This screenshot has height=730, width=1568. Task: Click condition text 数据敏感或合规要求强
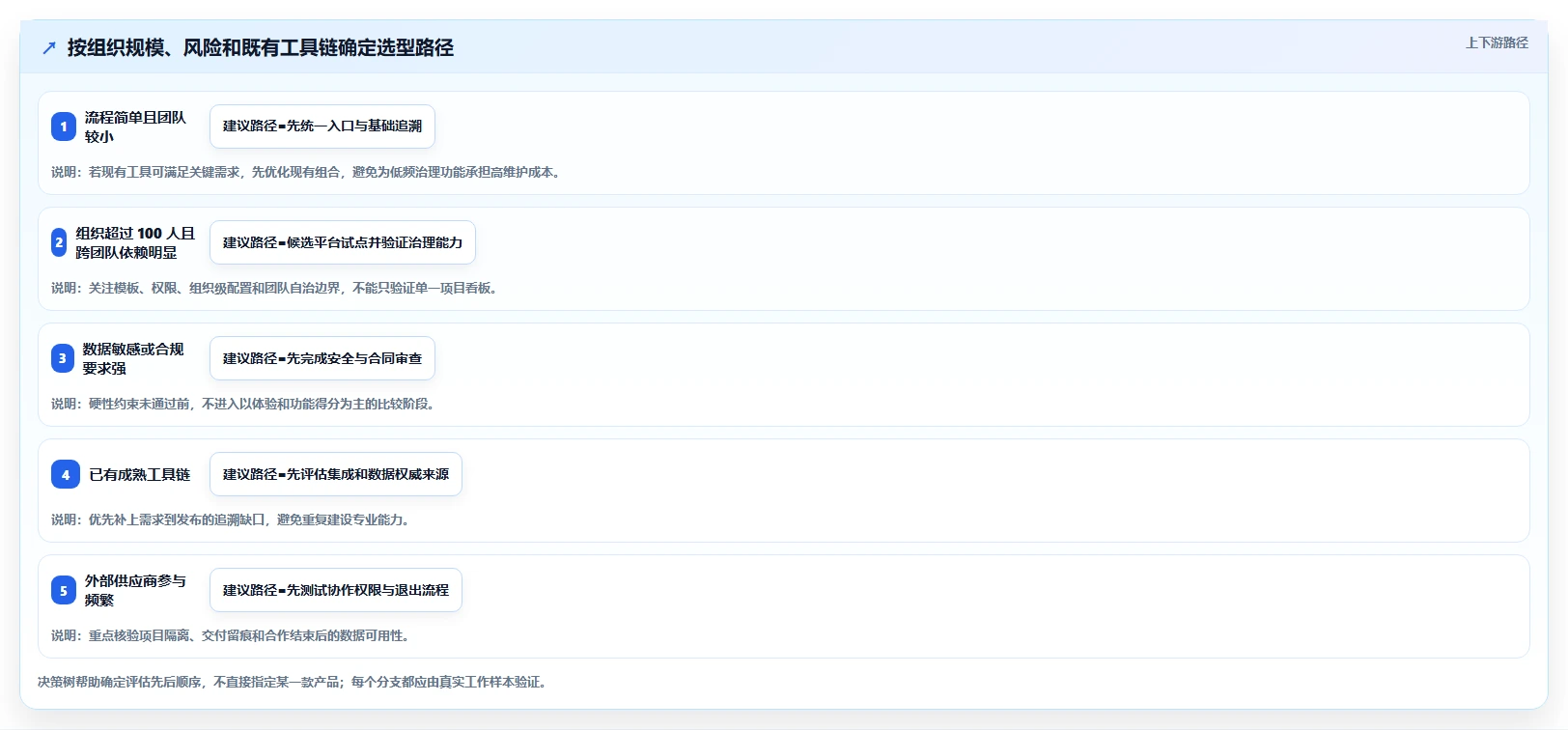point(133,358)
